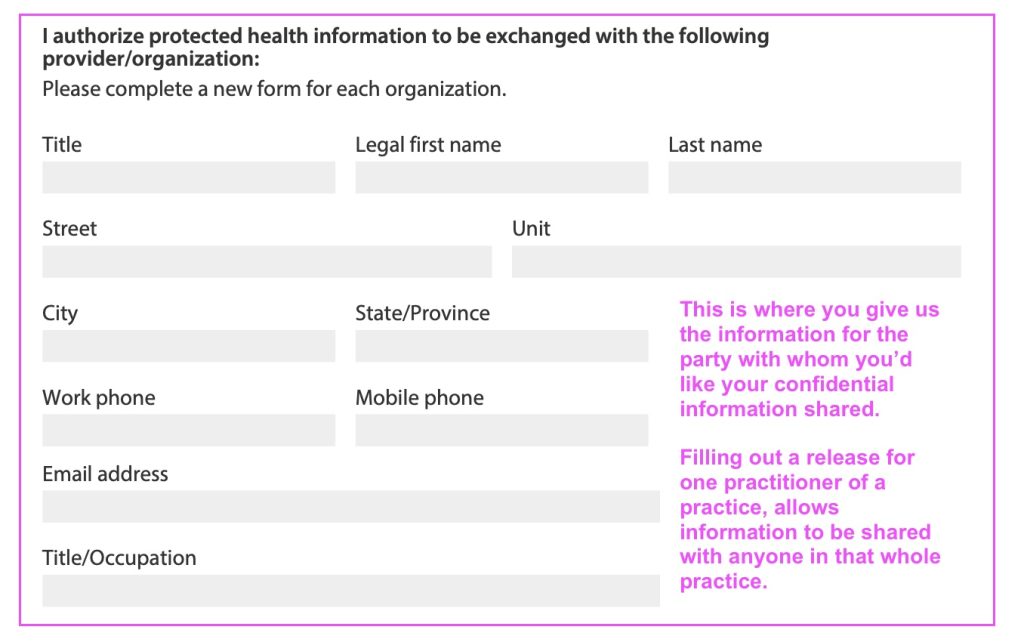Click the 'Please complete a new form' instruction
This screenshot has height=642, width=1024.
[274, 89]
